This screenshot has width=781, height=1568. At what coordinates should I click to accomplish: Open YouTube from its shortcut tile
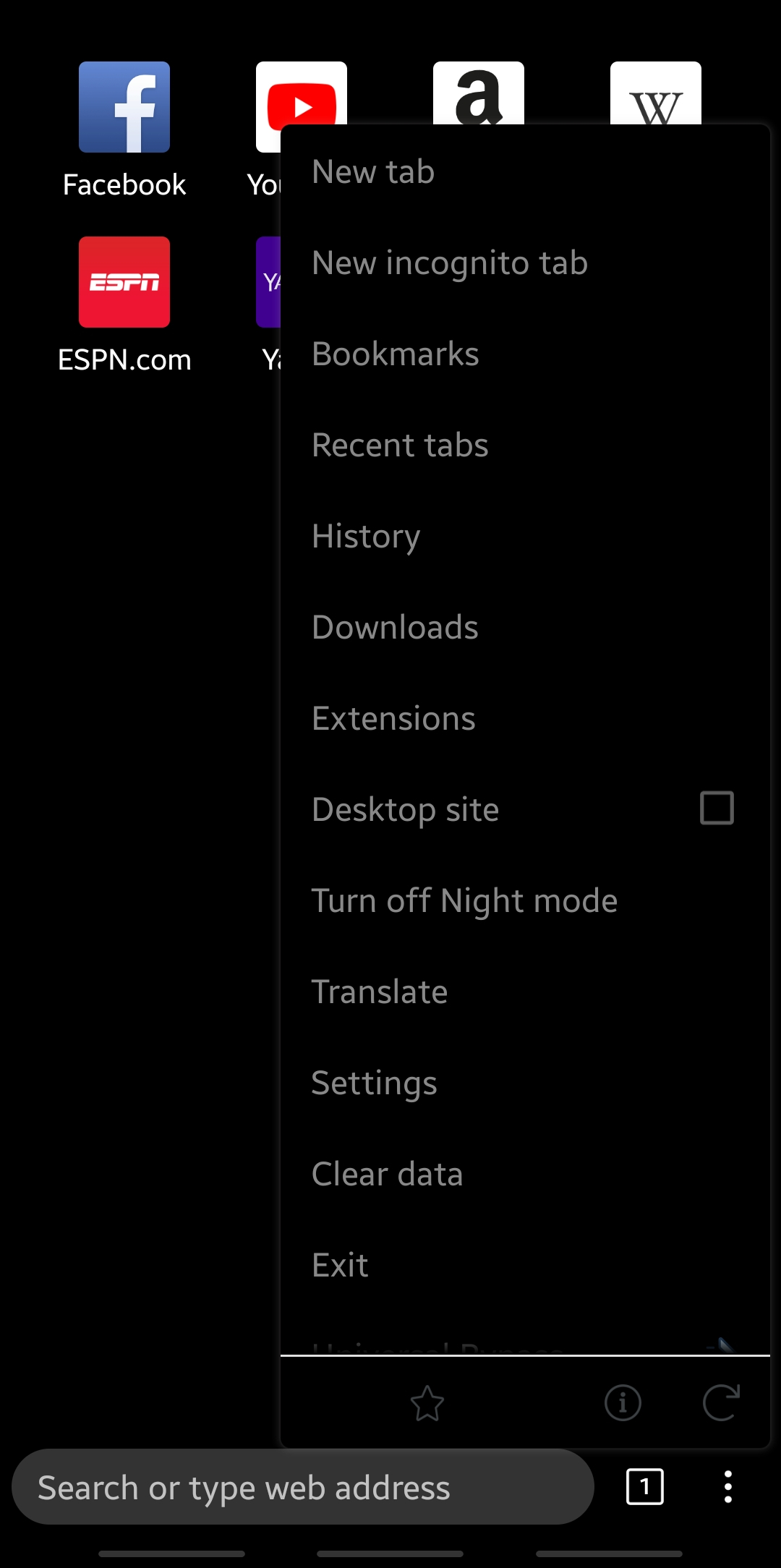pyautogui.click(x=302, y=106)
